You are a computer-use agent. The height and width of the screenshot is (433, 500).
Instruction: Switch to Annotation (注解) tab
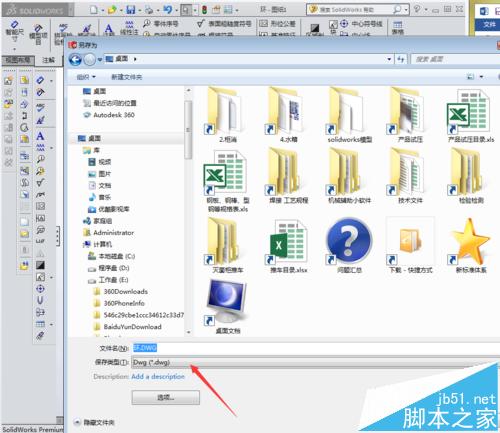point(48,60)
